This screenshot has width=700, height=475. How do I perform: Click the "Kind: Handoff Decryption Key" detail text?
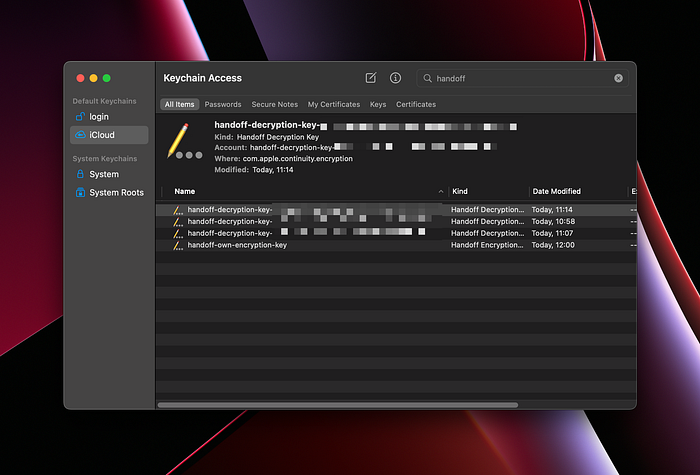click(267, 137)
